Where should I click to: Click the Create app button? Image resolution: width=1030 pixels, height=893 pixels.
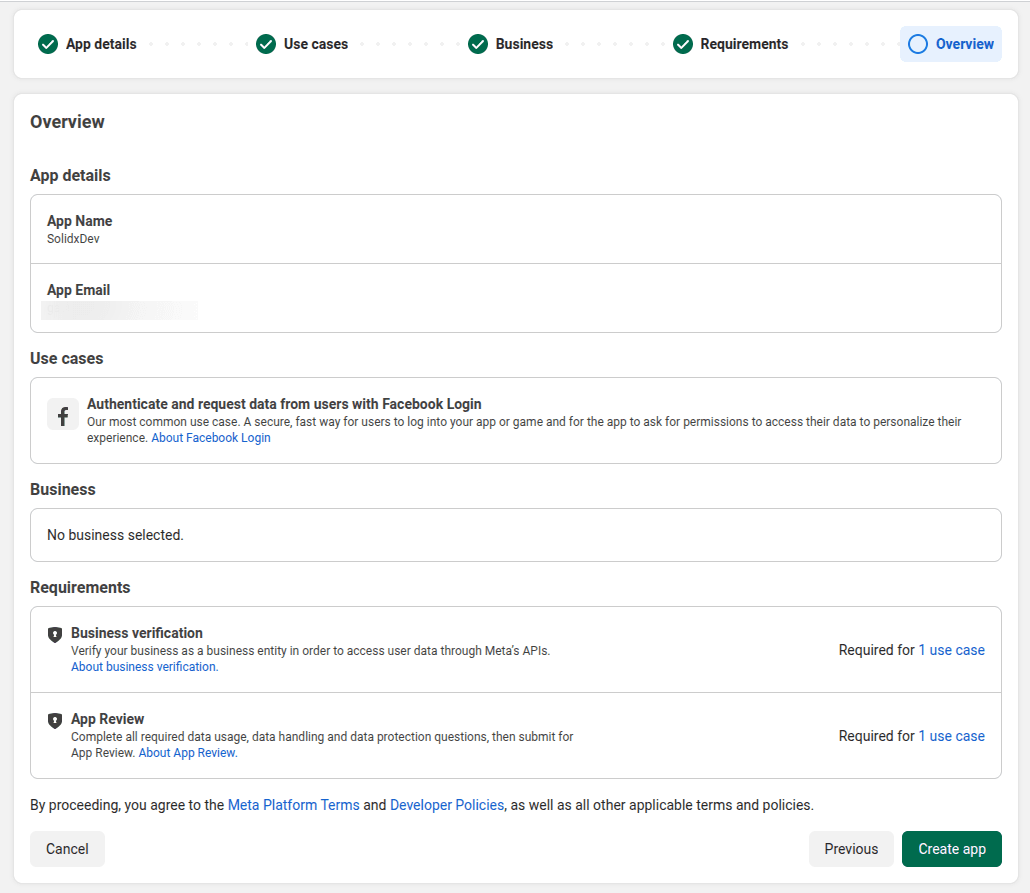[x=952, y=849]
